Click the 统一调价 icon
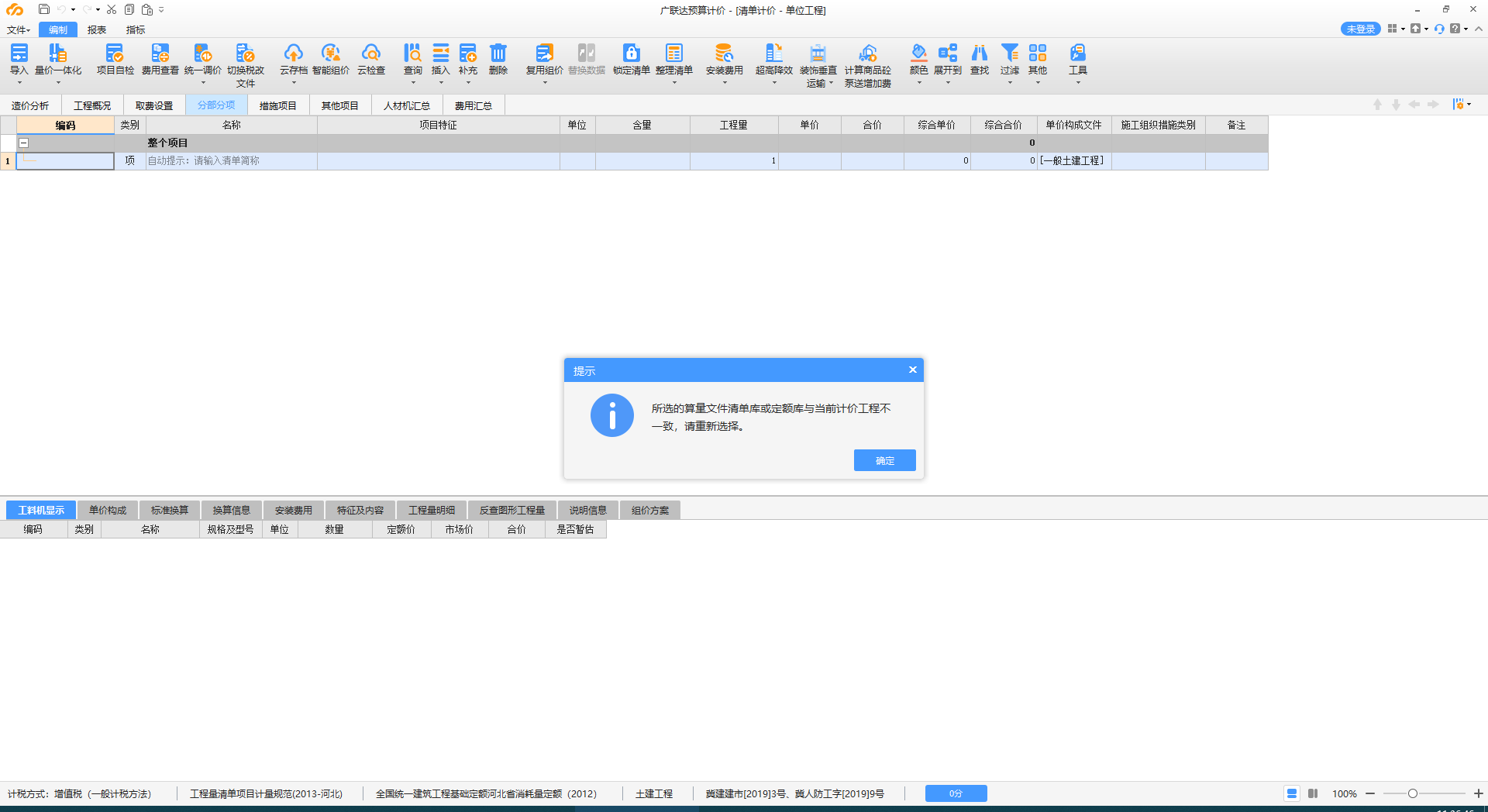 [x=203, y=53]
